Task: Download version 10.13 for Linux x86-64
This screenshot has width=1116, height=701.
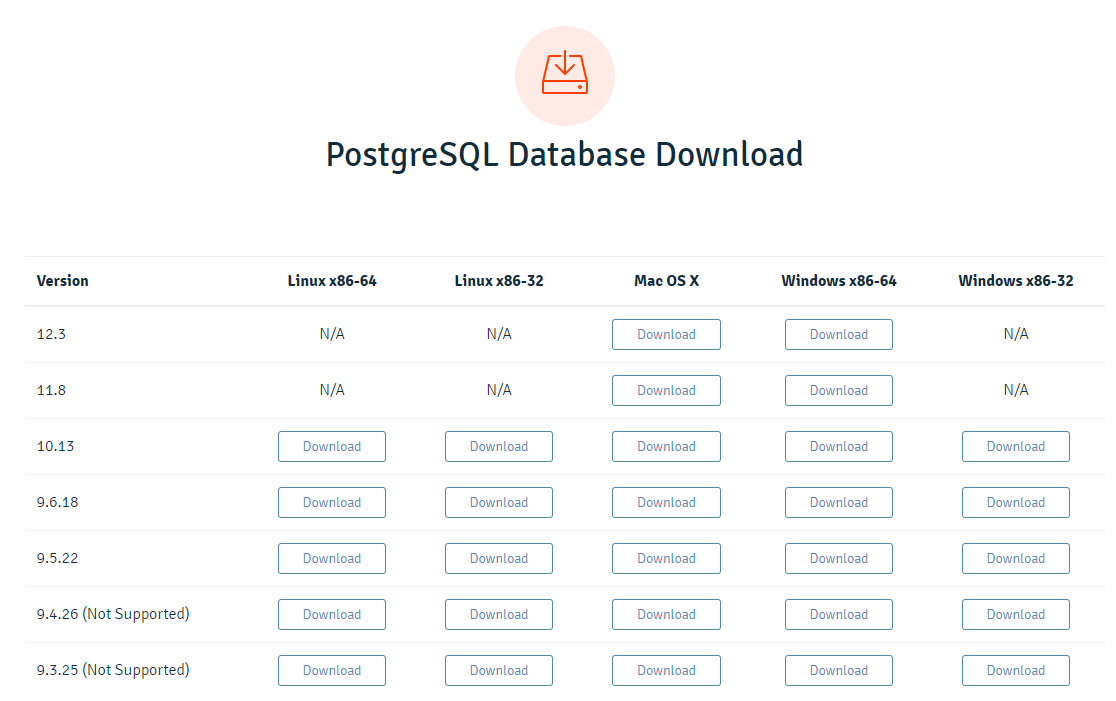Action: coord(332,446)
